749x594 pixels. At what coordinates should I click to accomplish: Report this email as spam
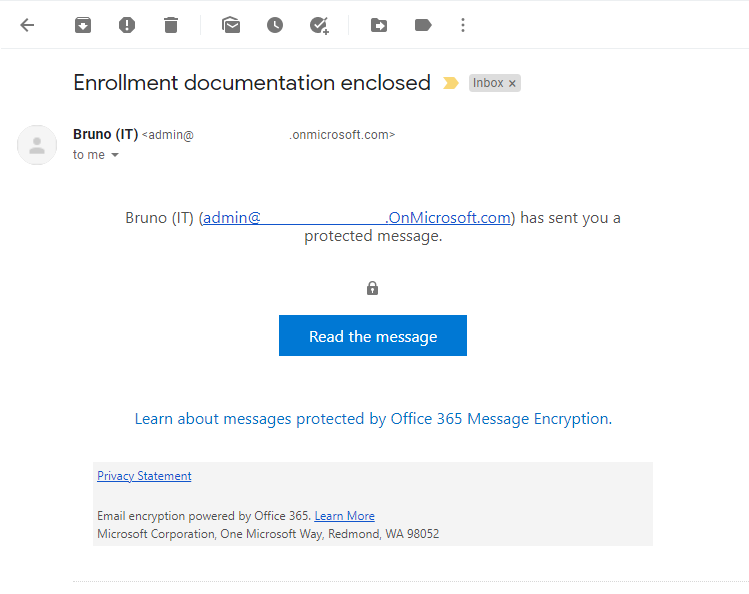tap(127, 25)
